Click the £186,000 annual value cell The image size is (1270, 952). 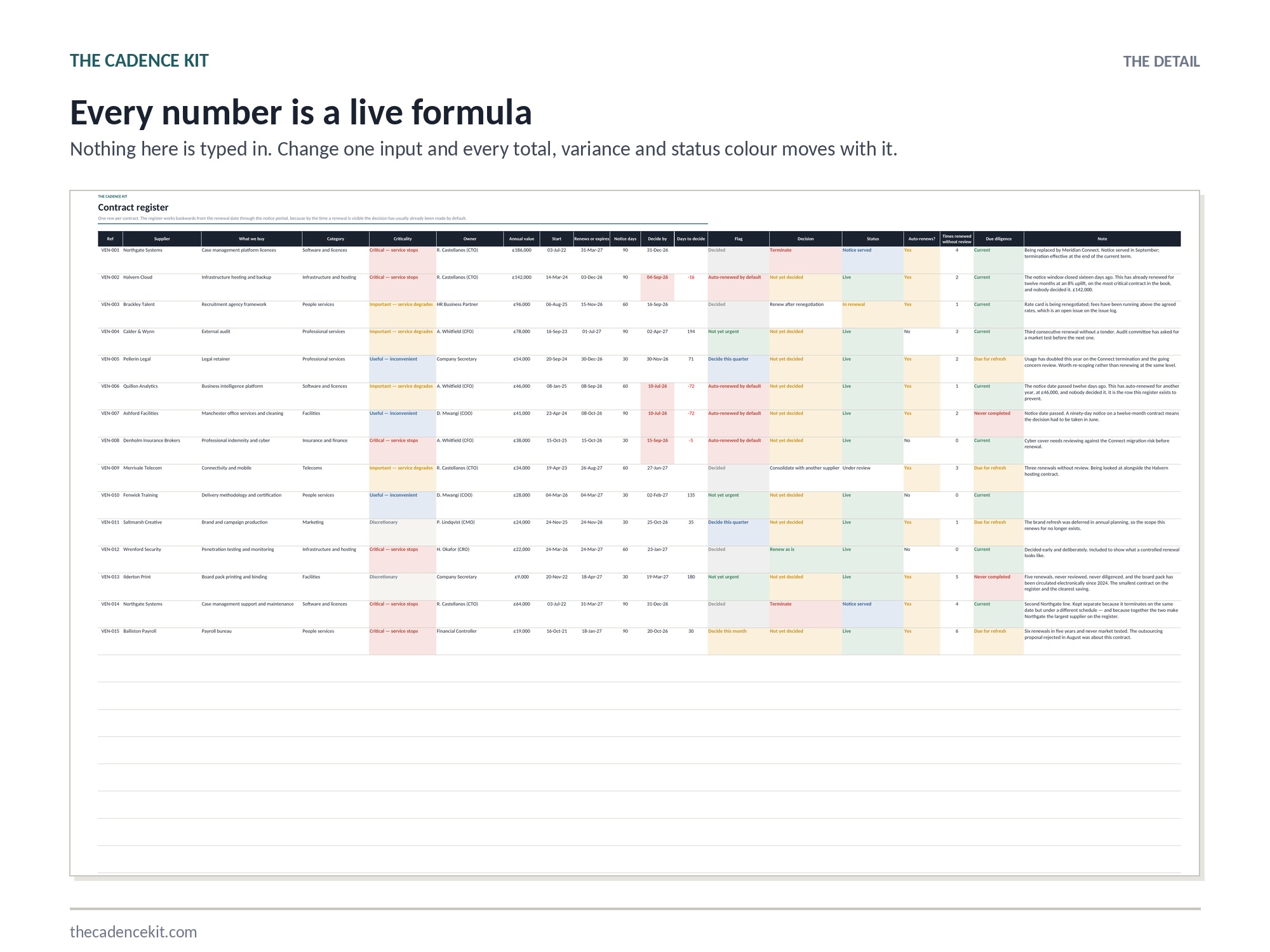click(x=522, y=250)
